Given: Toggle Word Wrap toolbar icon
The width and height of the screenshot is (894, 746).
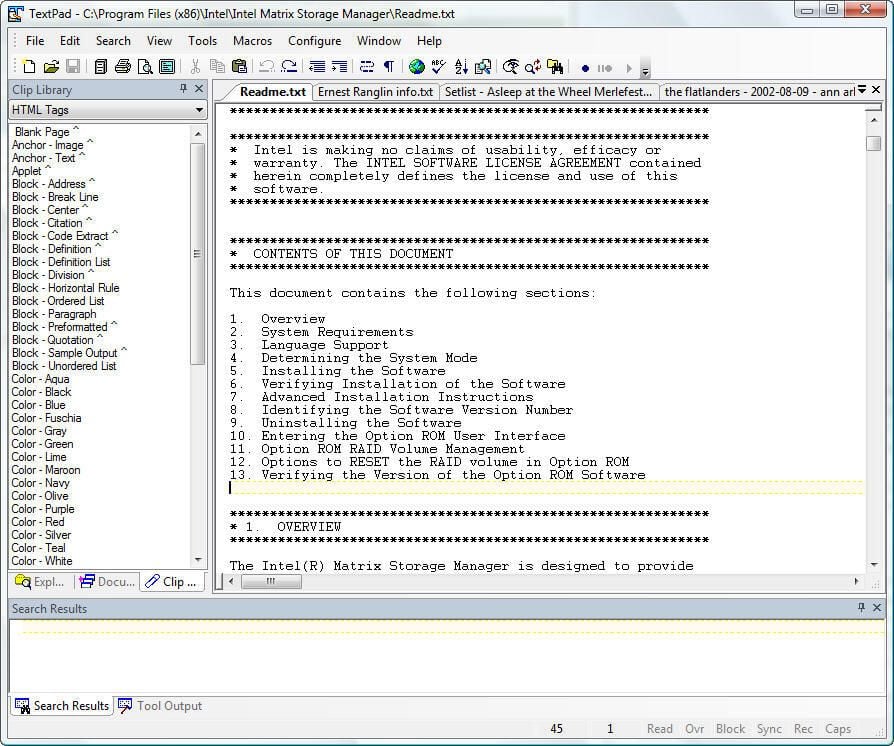Looking at the screenshot, I should coord(367,67).
